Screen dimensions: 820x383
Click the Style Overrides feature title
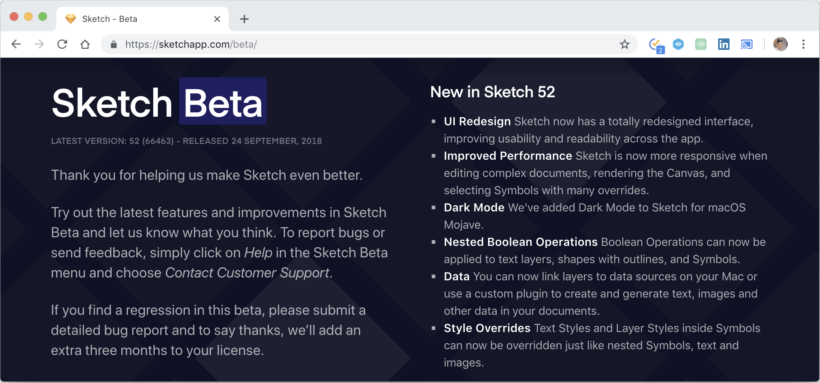487,329
